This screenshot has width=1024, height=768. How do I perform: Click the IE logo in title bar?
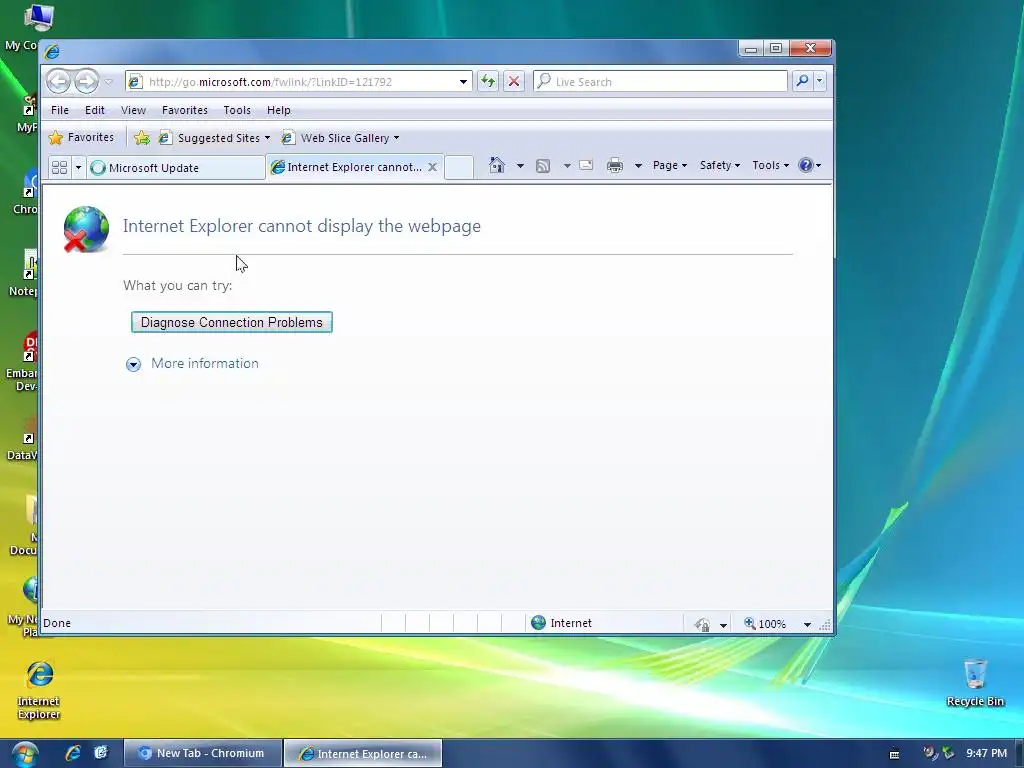[52, 51]
